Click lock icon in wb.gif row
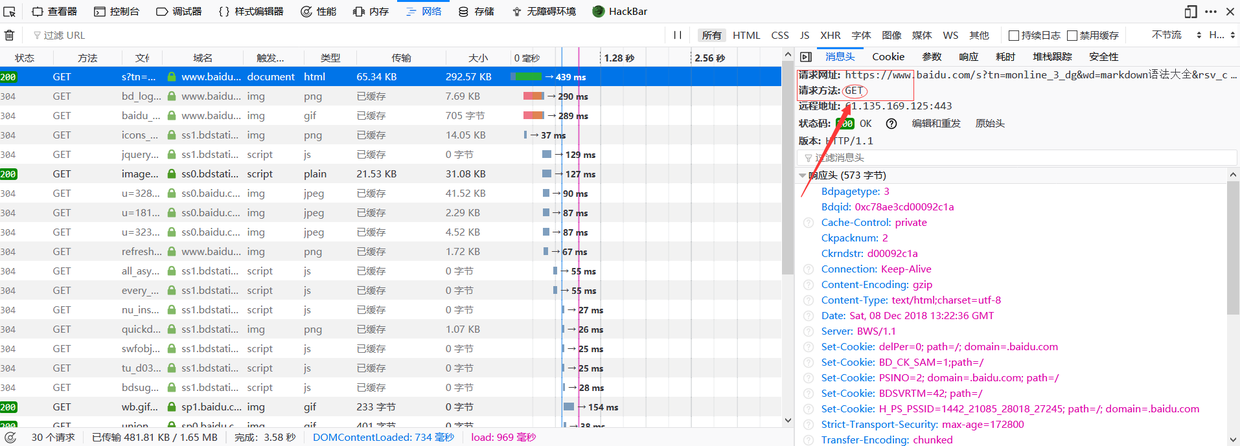The width and height of the screenshot is (1240, 446). [x=172, y=407]
